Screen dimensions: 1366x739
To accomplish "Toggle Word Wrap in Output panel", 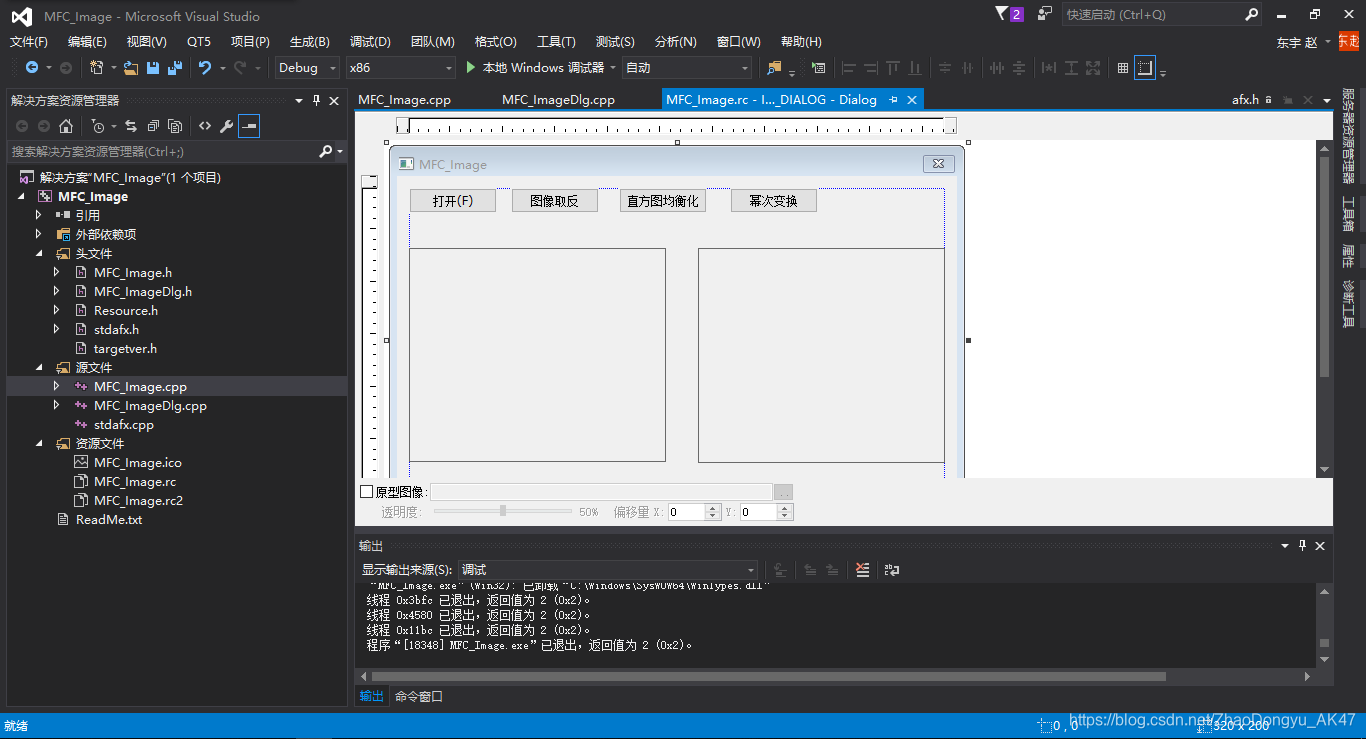I will coord(892,570).
